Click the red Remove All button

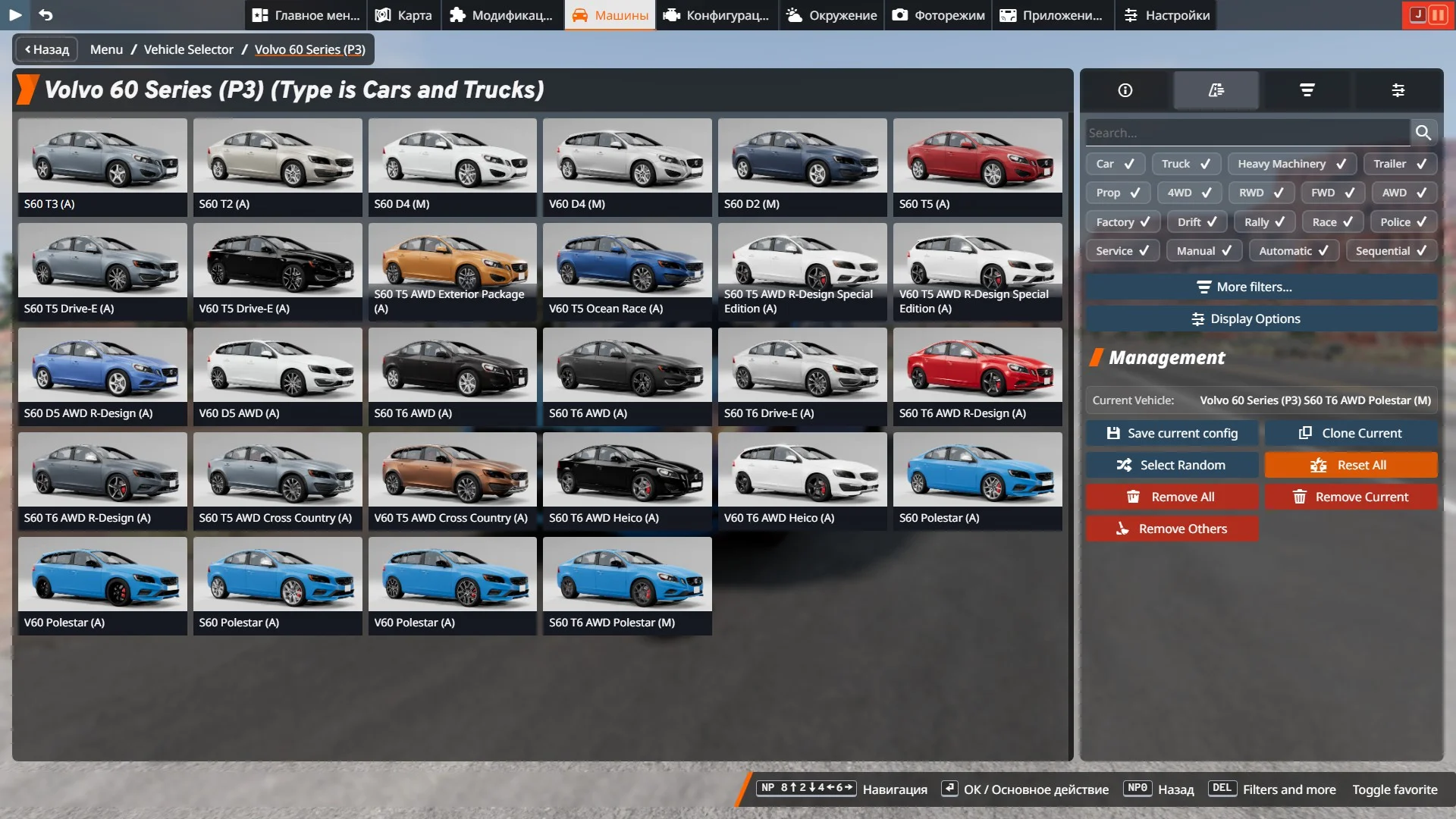(x=1172, y=497)
